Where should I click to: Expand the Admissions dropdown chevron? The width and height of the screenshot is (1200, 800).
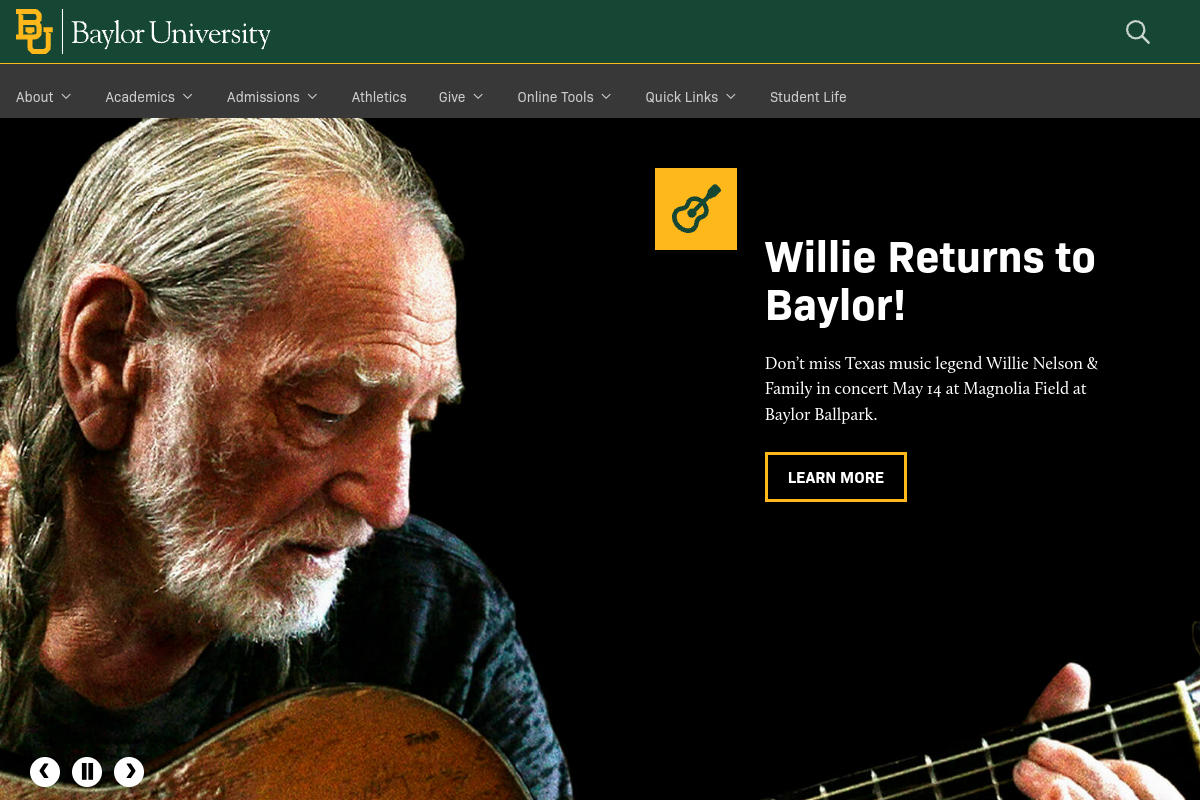click(312, 97)
